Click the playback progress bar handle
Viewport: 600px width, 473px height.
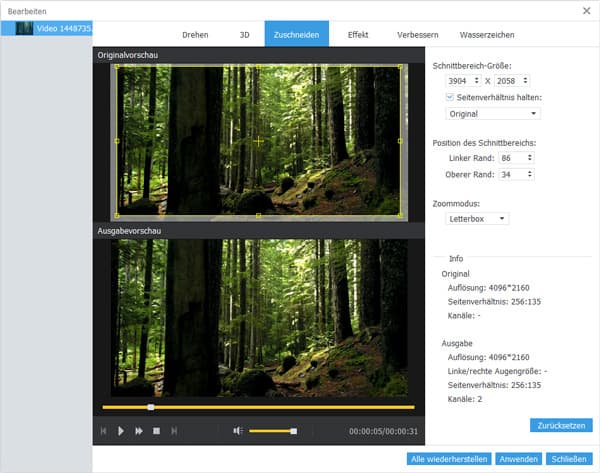[x=151, y=407]
